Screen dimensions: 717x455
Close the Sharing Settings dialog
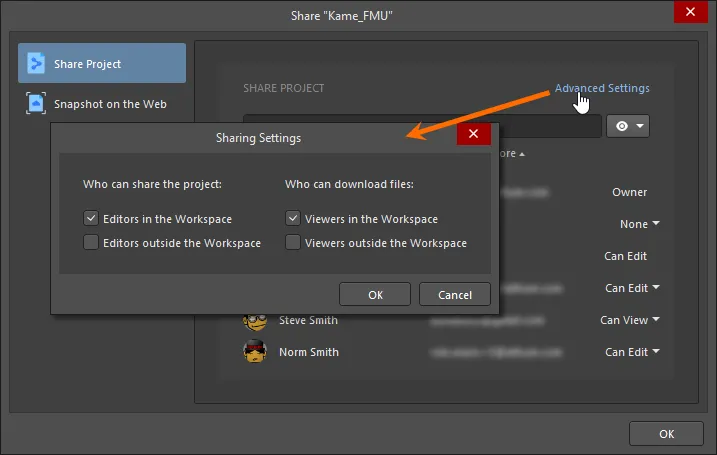pos(473,134)
